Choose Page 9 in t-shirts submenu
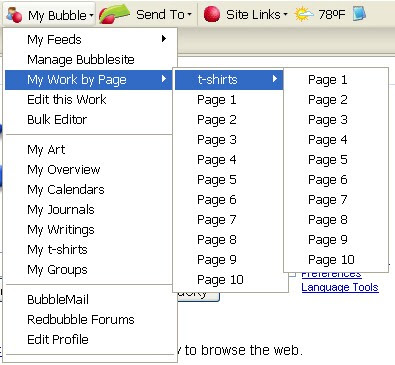The width and height of the screenshot is (395, 365). tap(336, 240)
